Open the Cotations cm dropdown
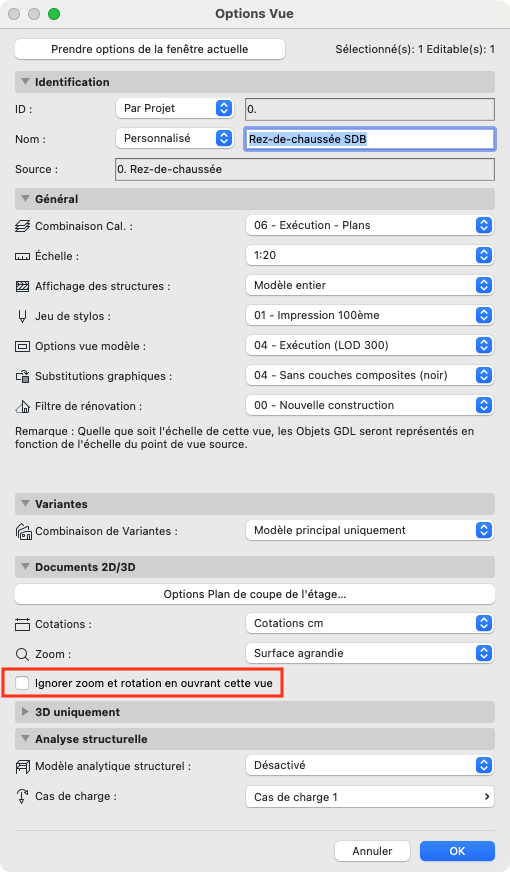 click(x=370, y=623)
